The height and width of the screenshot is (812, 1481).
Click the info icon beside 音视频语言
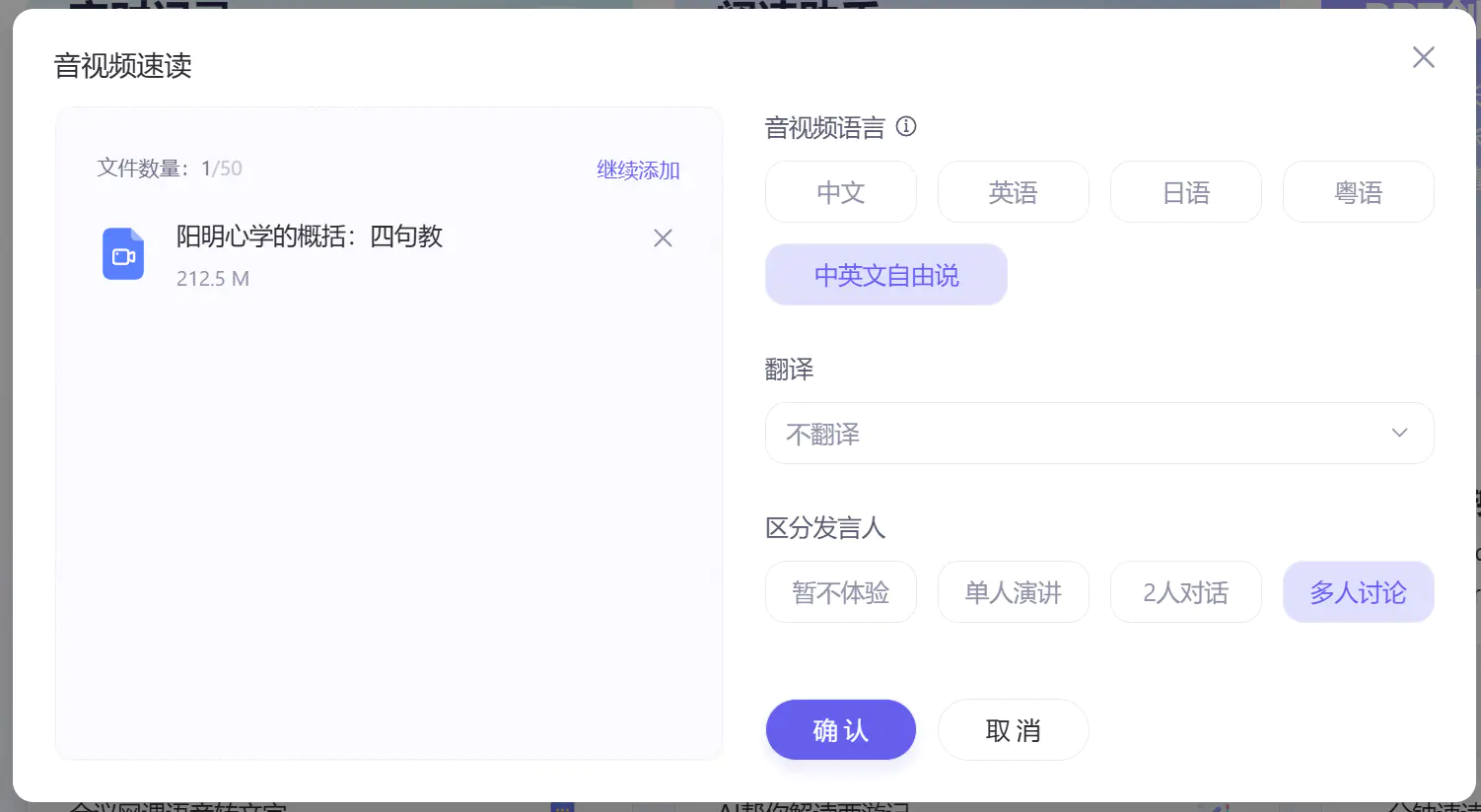(906, 127)
